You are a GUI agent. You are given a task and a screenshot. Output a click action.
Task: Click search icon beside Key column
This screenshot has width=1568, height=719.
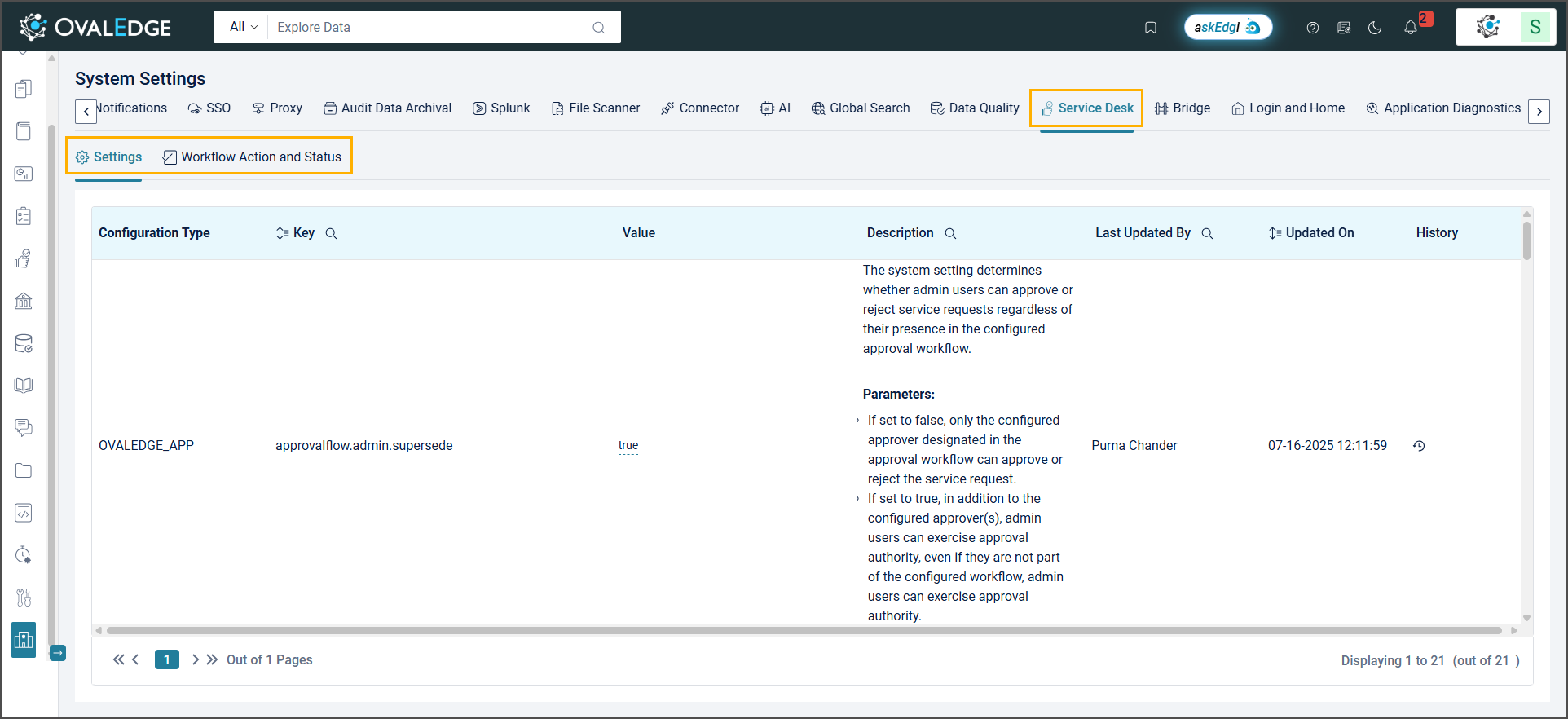331,234
